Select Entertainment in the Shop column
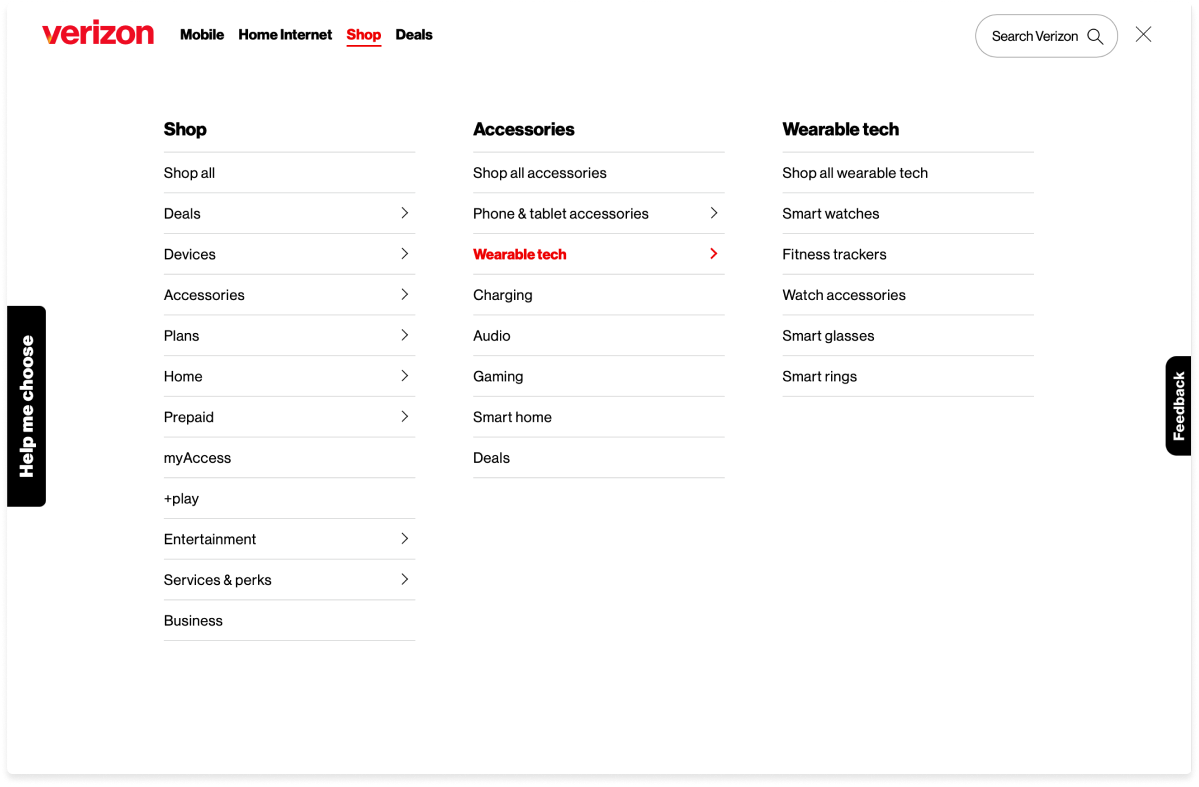This screenshot has height=787, width=1199. (x=210, y=539)
